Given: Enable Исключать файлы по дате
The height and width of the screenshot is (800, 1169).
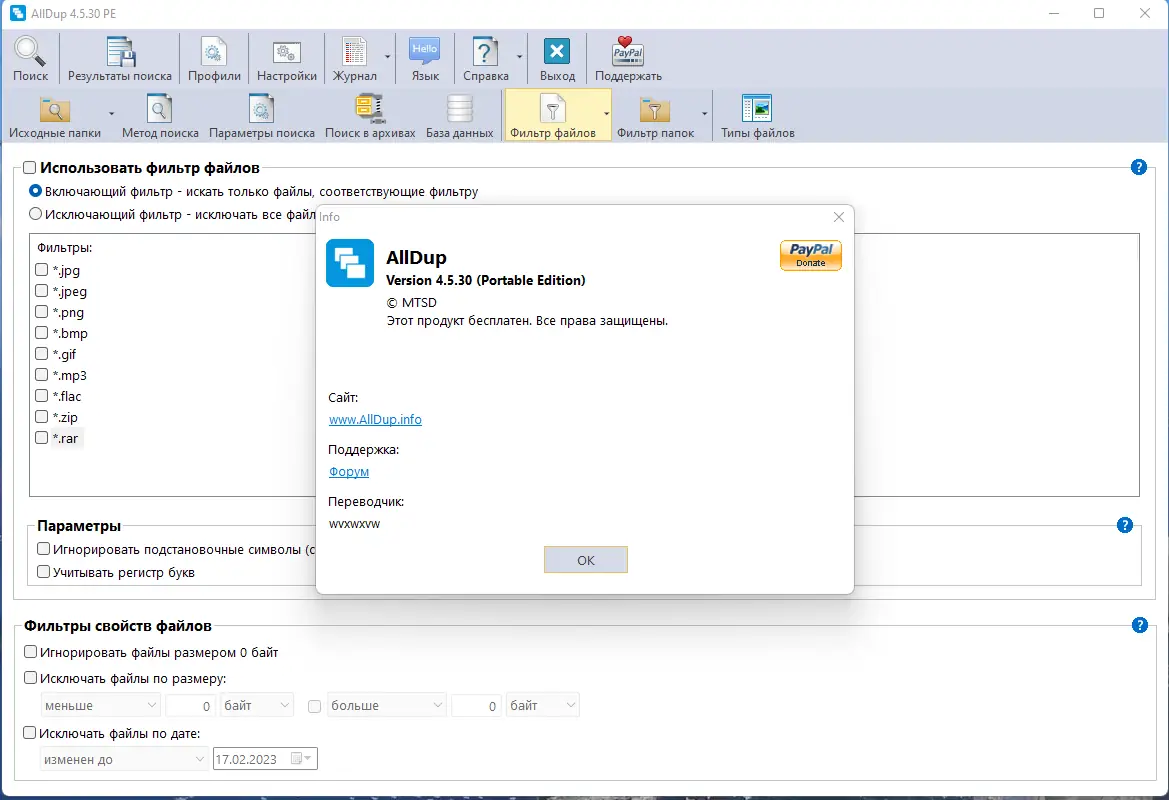Looking at the screenshot, I should (x=30, y=733).
